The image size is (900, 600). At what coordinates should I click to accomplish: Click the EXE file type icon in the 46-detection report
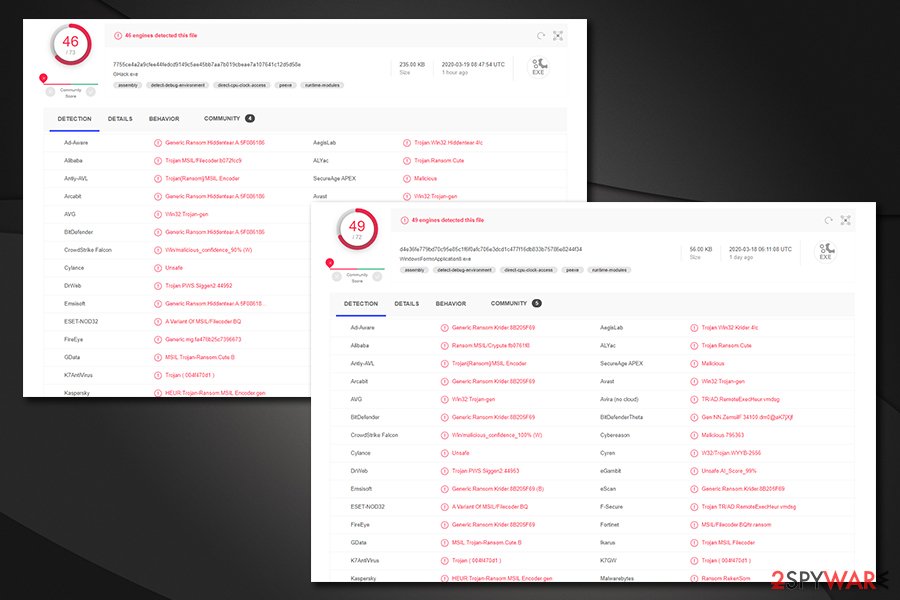[538, 67]
